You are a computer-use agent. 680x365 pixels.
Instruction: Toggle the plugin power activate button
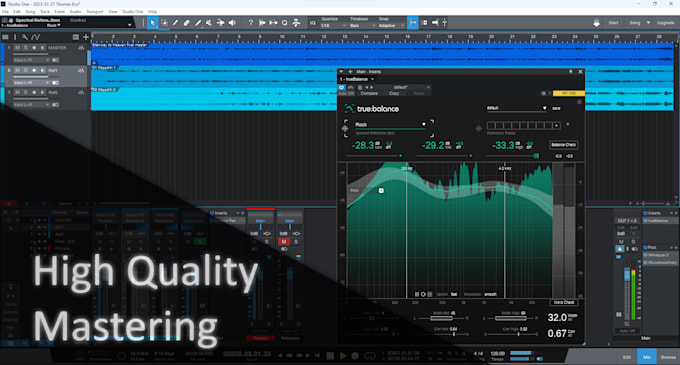click(x=342, y=88)
